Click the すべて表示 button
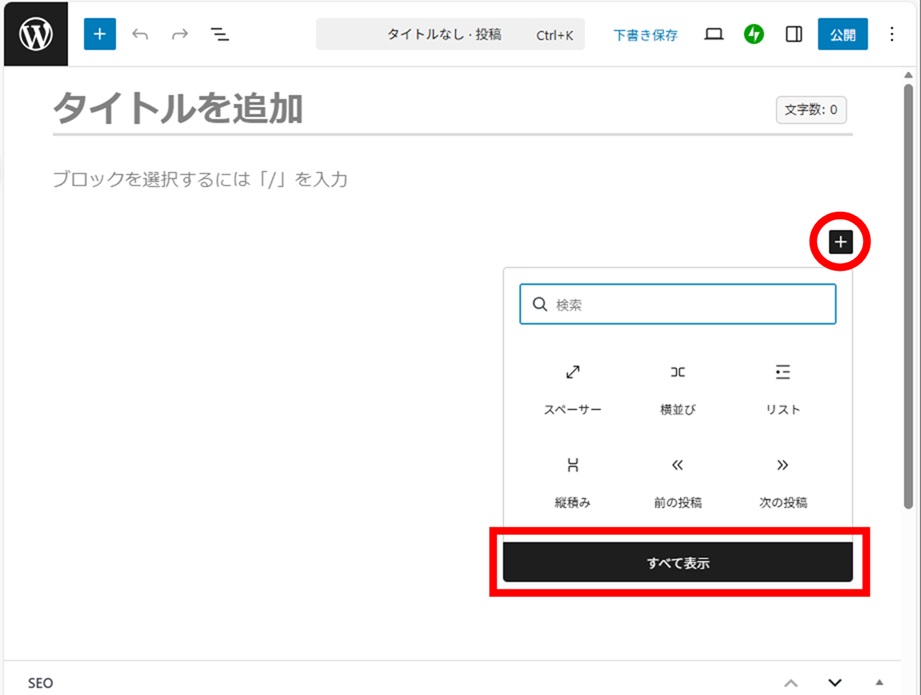The width and height of the screenshot is (921, 695). tap(678, 563)
